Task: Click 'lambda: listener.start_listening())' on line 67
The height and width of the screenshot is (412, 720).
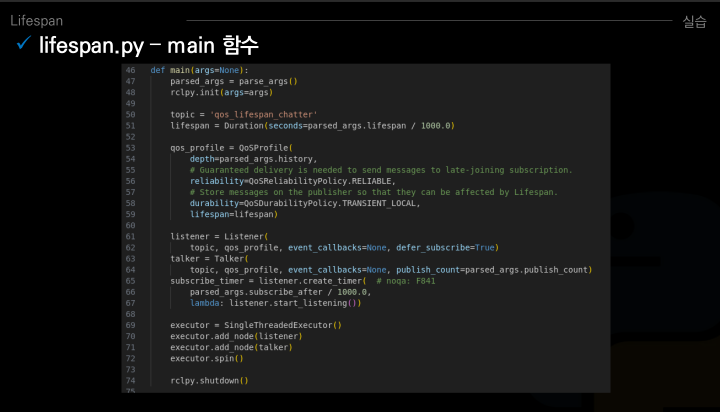Action: (276, 303)
